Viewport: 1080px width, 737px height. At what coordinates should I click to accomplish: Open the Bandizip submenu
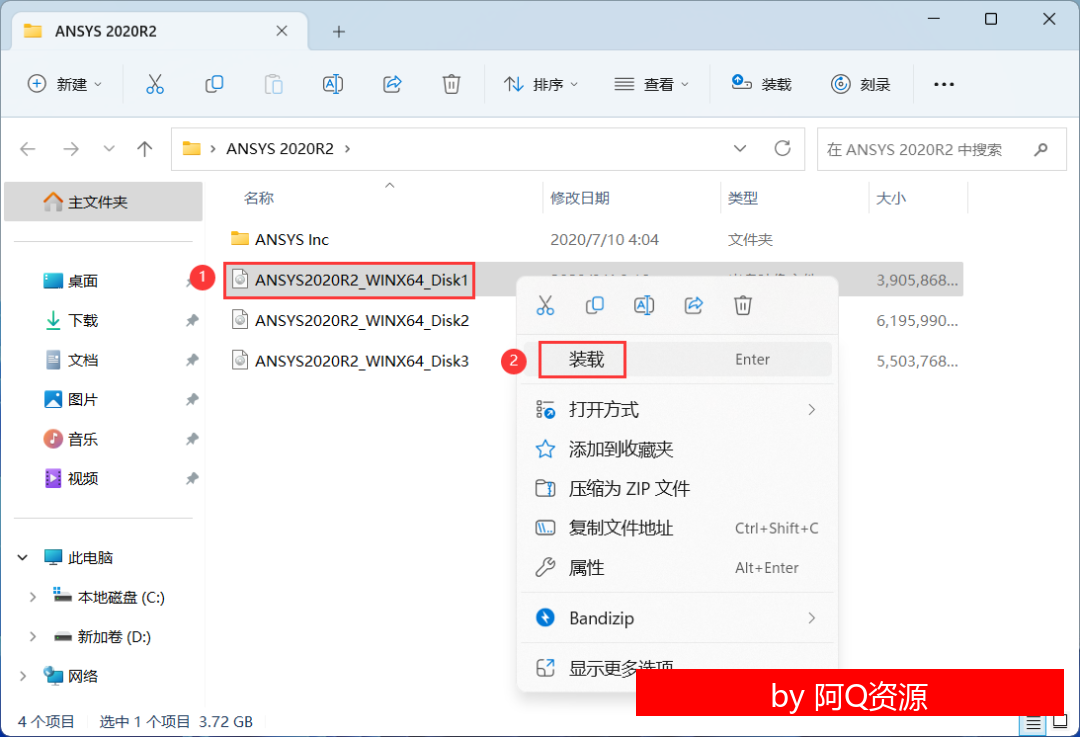pyautogui.click(x=677, y=618)
